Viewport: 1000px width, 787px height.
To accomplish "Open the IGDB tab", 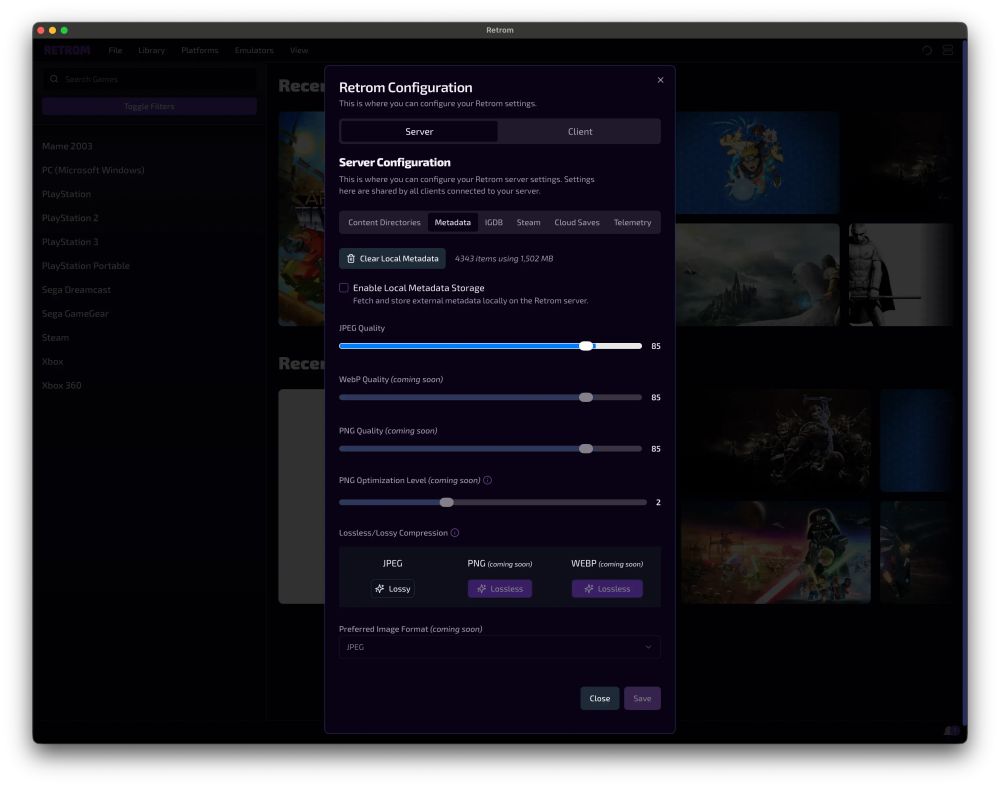I will [x=494, y=223].
